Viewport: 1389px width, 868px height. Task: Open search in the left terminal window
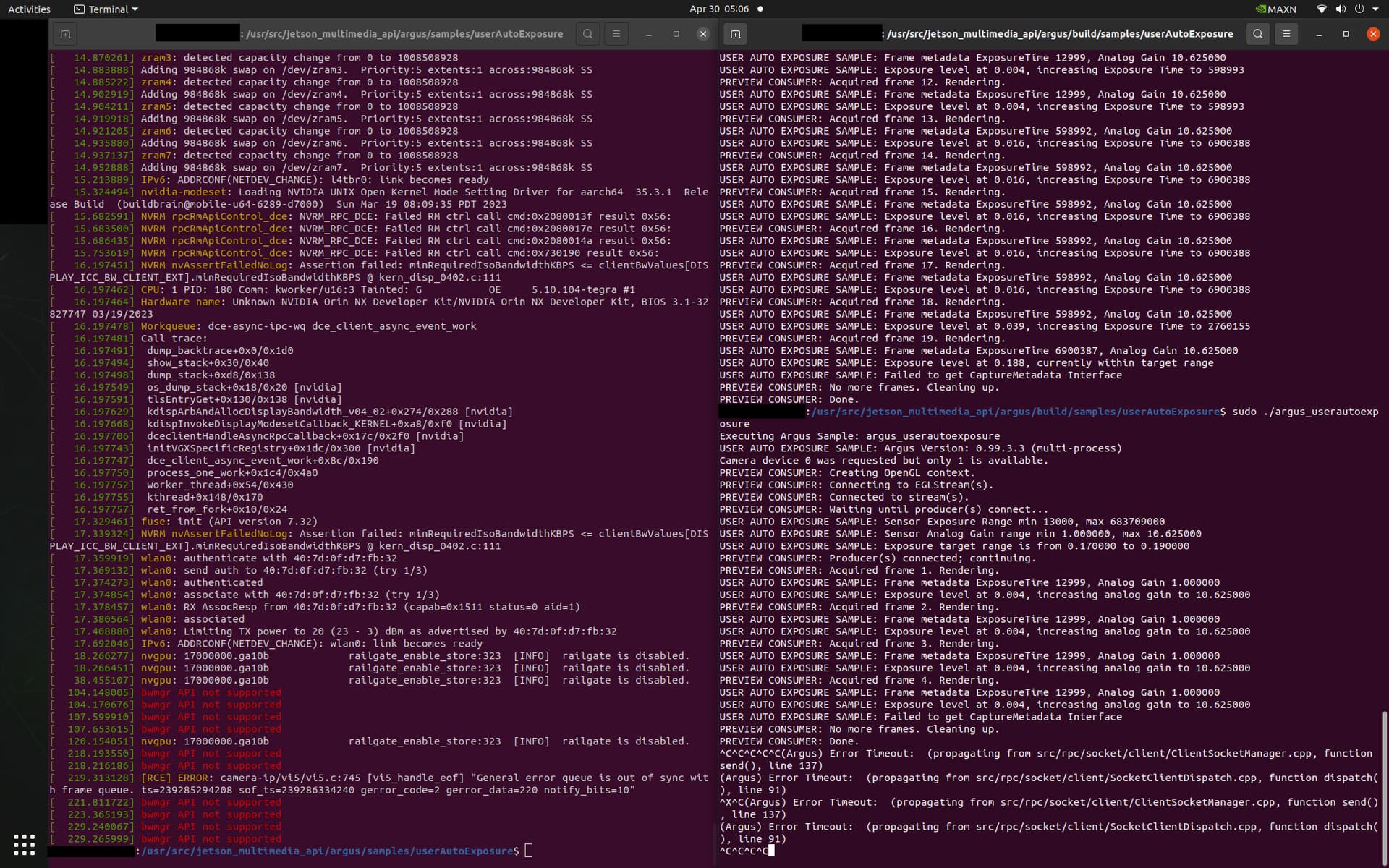[587, 34]
